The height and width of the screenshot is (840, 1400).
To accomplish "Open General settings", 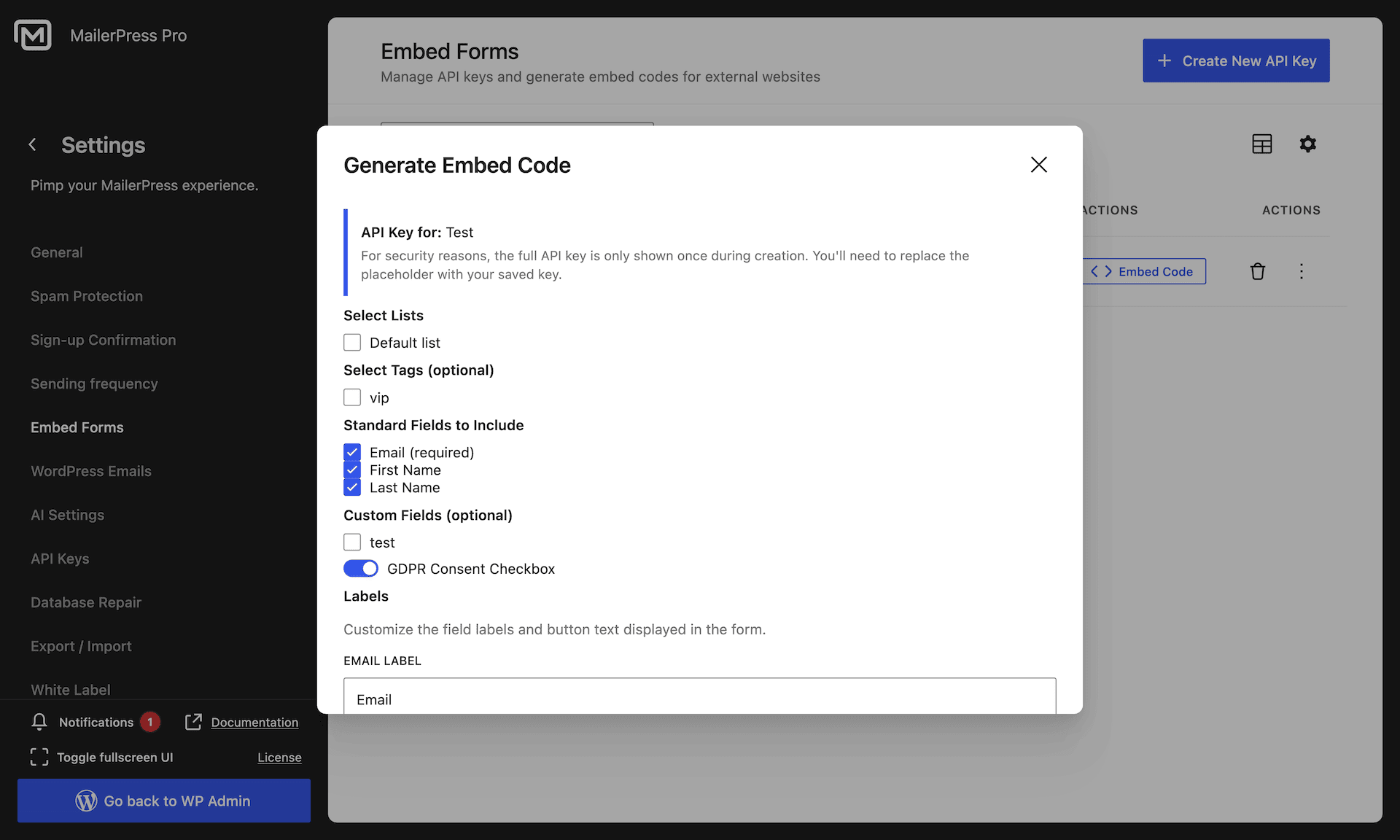I will pyautogui.click(x=57, y=252).
